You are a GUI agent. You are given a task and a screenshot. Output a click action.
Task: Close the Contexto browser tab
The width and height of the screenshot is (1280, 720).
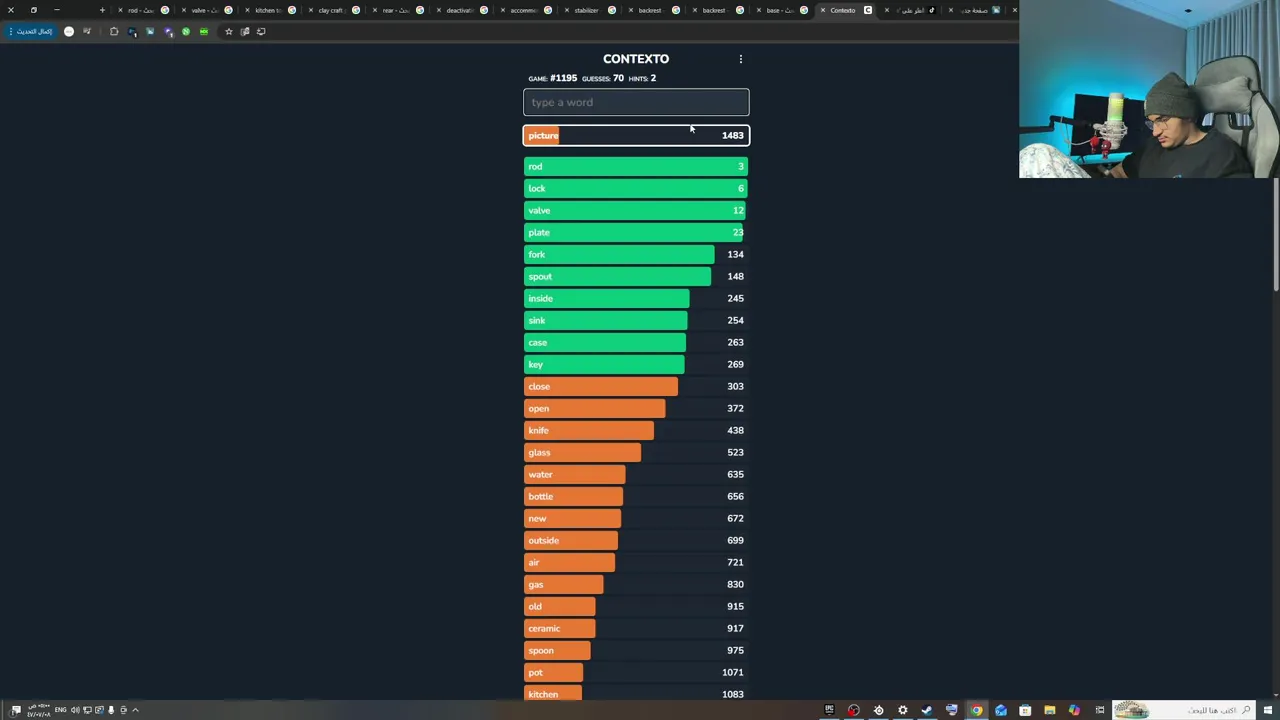823,10
